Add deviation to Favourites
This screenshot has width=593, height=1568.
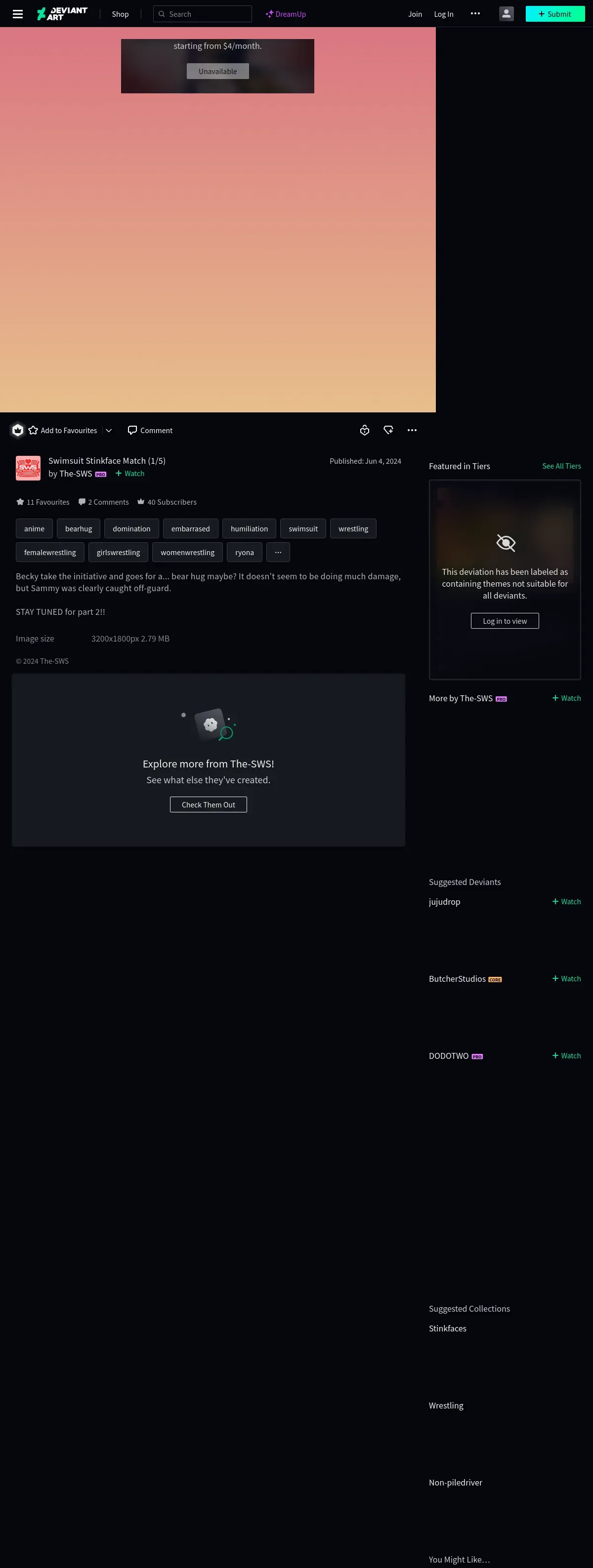(x=63, y=430)
